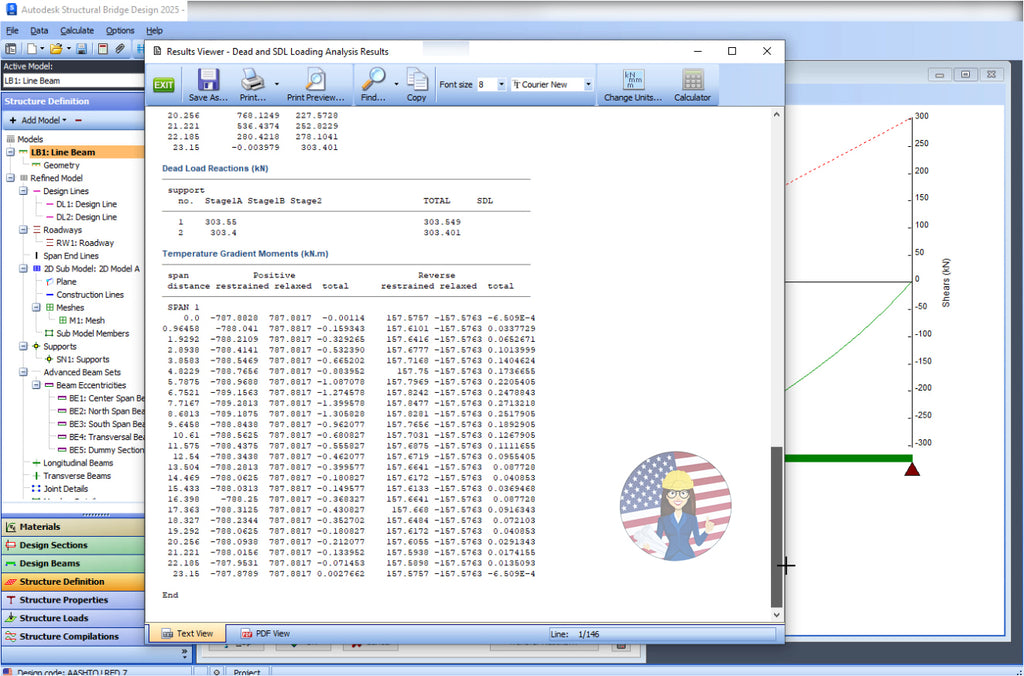Open the Print Preview of the results

click(318, 84)
